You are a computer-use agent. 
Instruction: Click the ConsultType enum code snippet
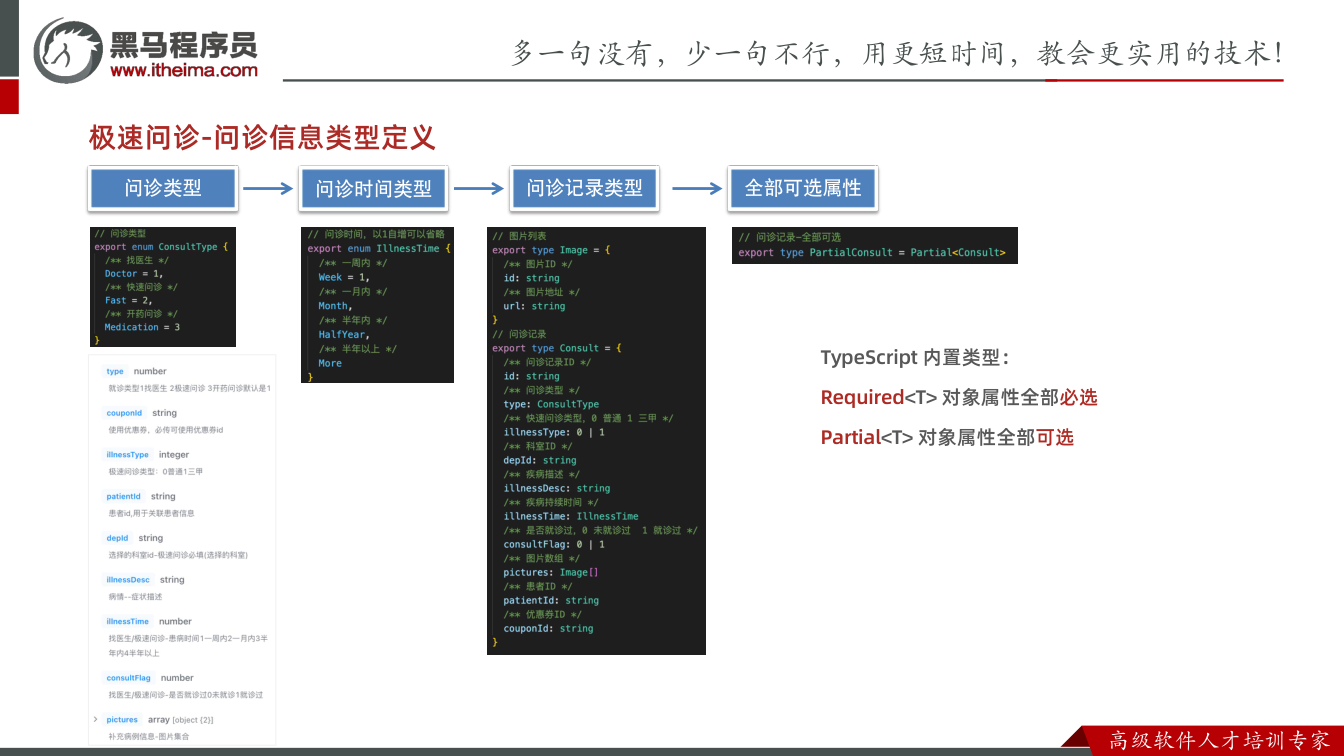click(162, 287)
